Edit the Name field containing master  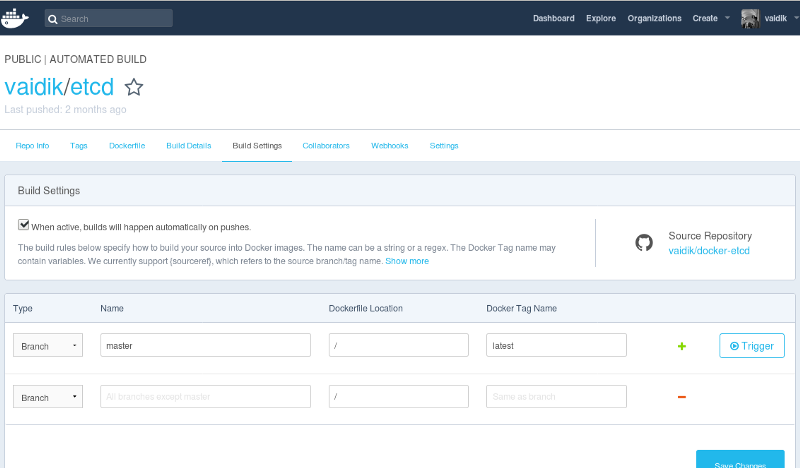[205, 346]
